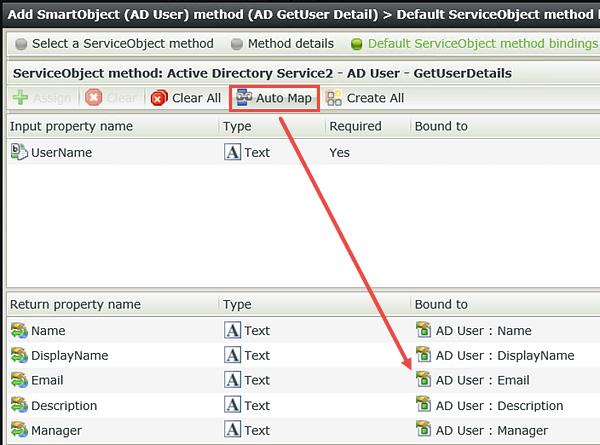
Task: Click the disabled Clear X icon
Action: [94, 97]
